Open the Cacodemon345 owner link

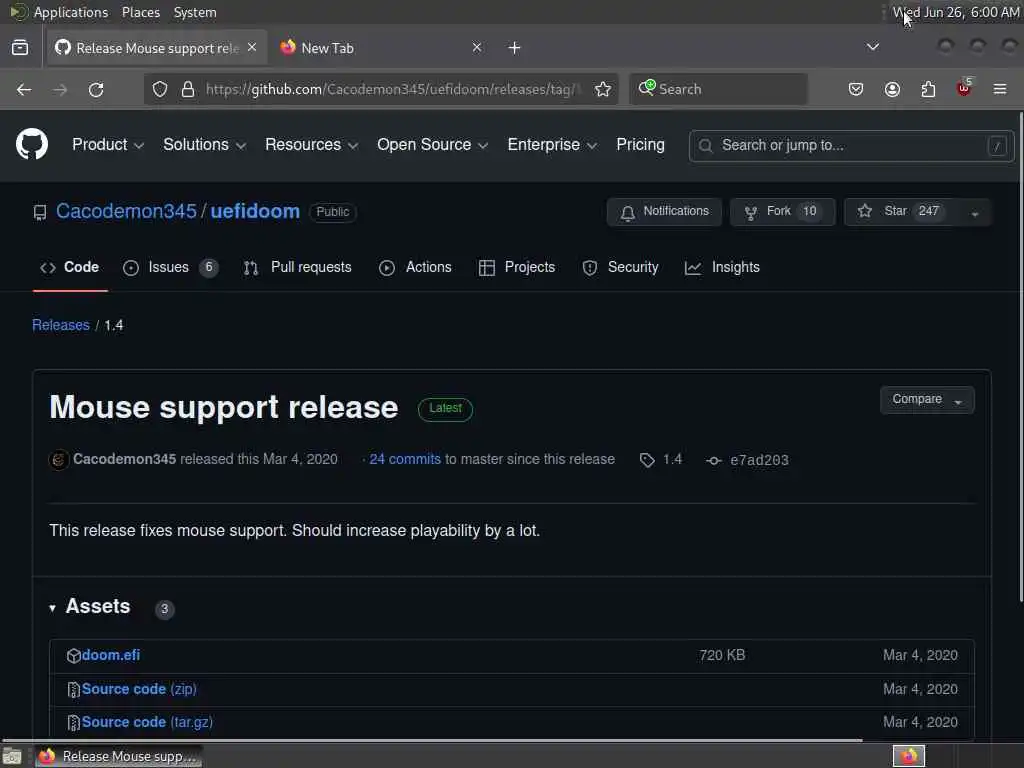click(126, 212)
